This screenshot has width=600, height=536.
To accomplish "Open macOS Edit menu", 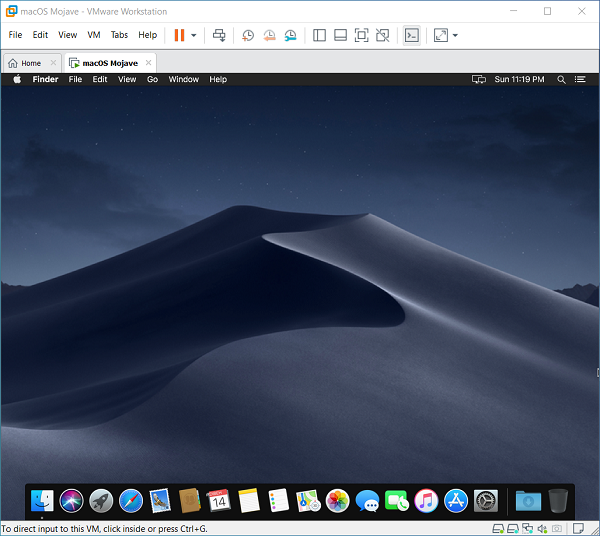I will (x=100, y=79).
